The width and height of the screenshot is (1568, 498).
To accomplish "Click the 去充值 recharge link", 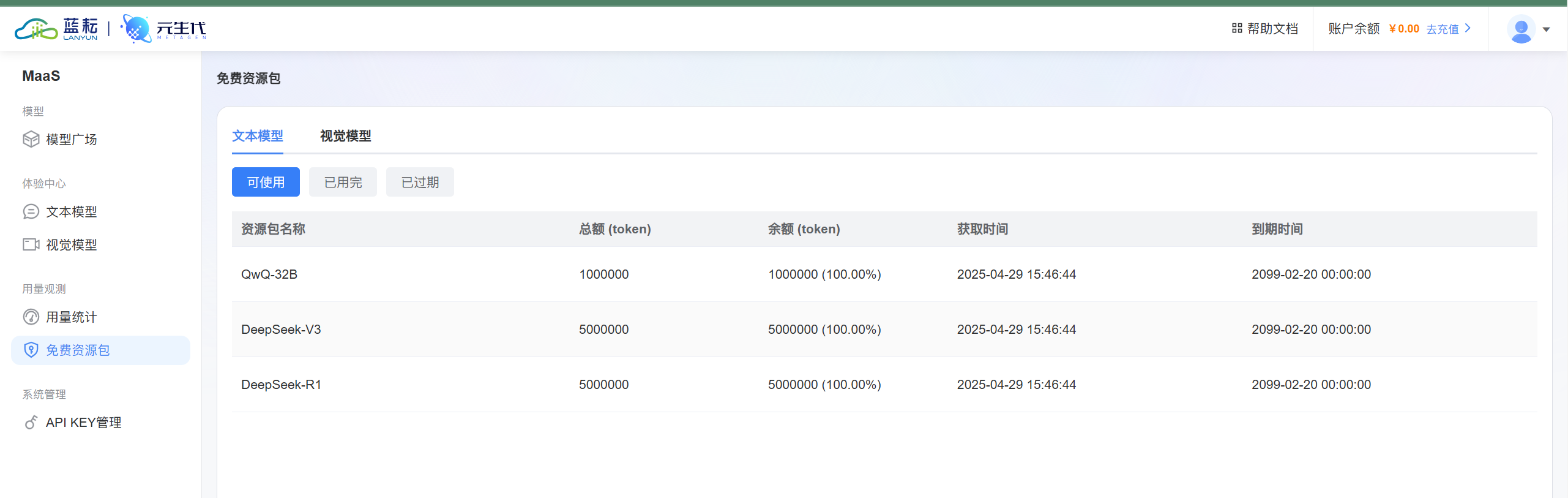I will 1443,29.
